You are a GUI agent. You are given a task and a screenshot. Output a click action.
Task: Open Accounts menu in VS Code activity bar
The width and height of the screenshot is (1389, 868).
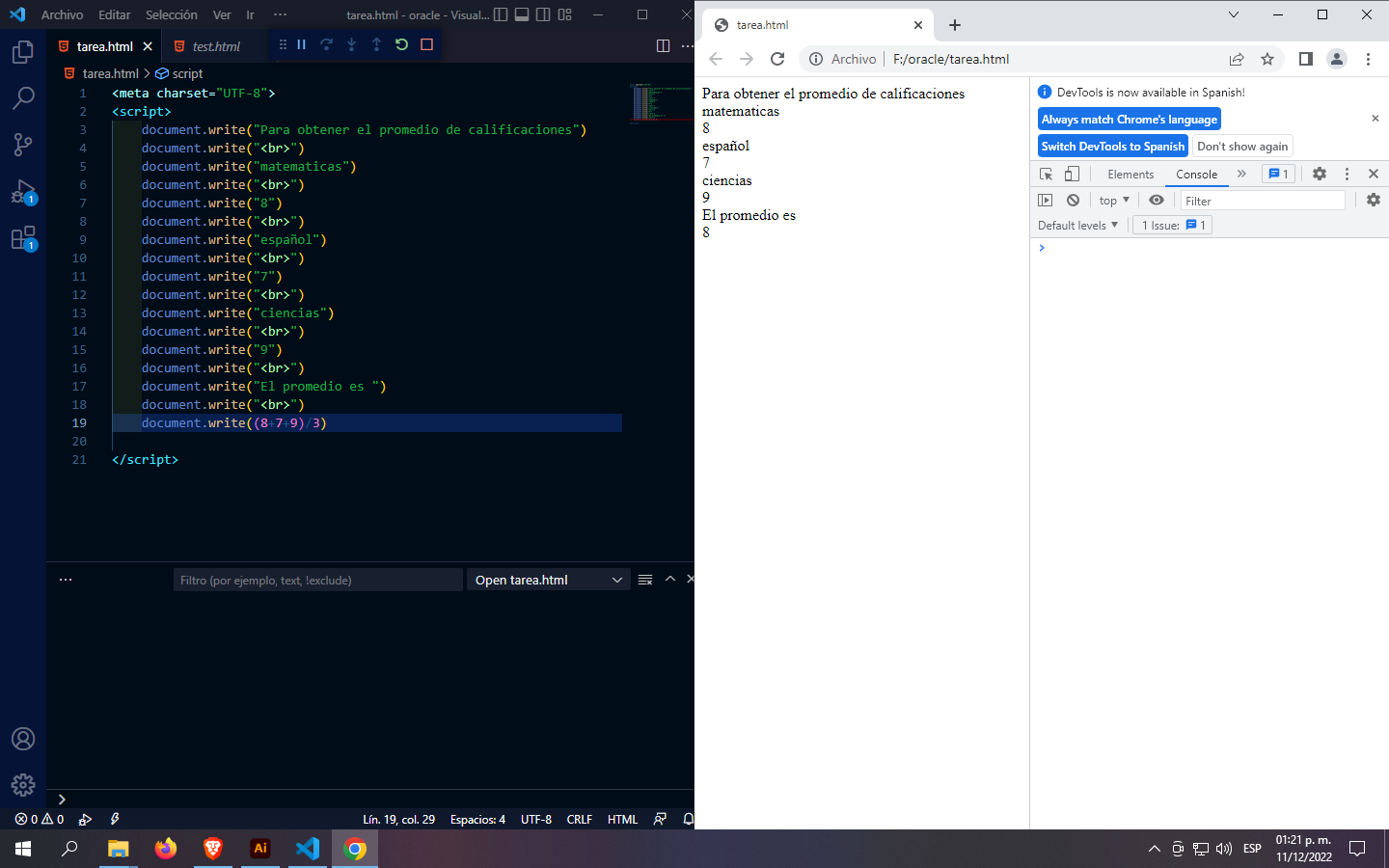[x=23, y=739]
